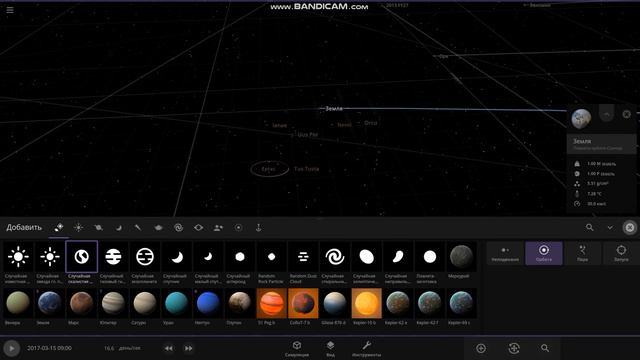Select the binary pair placement mode
The height and width of the screenshot is (360, 640).
(582, 253)
